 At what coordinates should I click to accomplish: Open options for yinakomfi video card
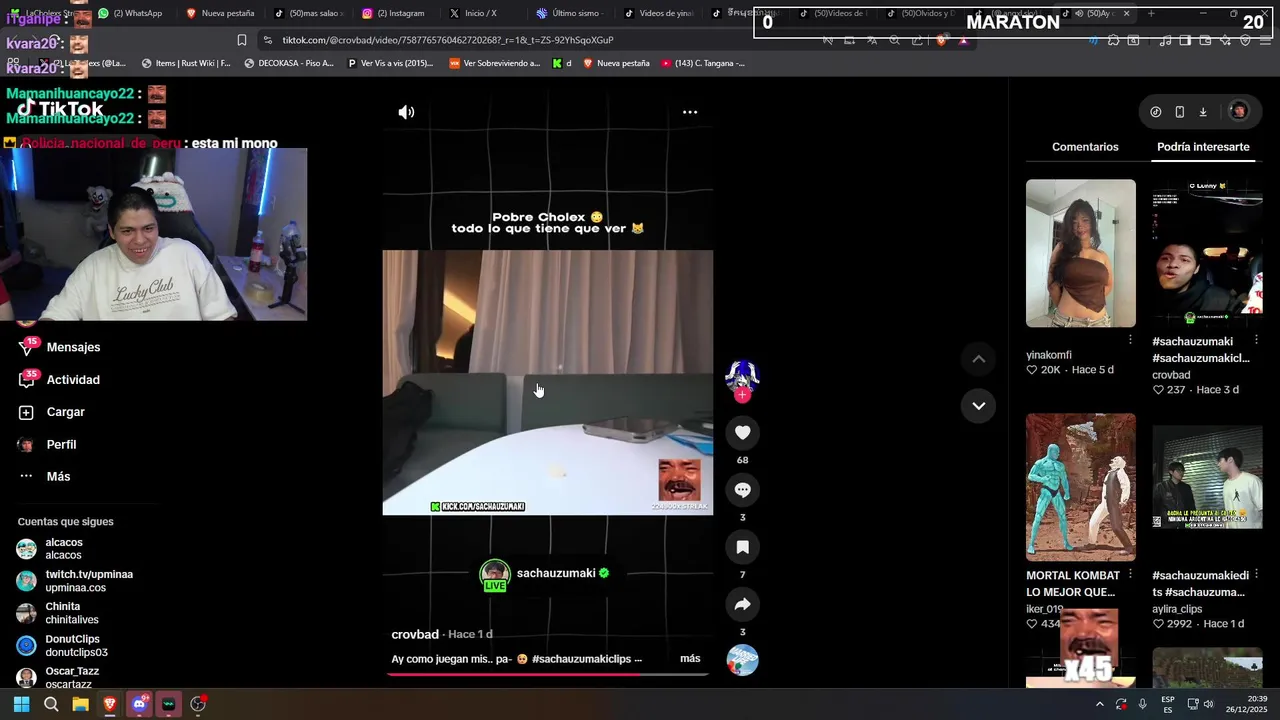click(1130, 340)
